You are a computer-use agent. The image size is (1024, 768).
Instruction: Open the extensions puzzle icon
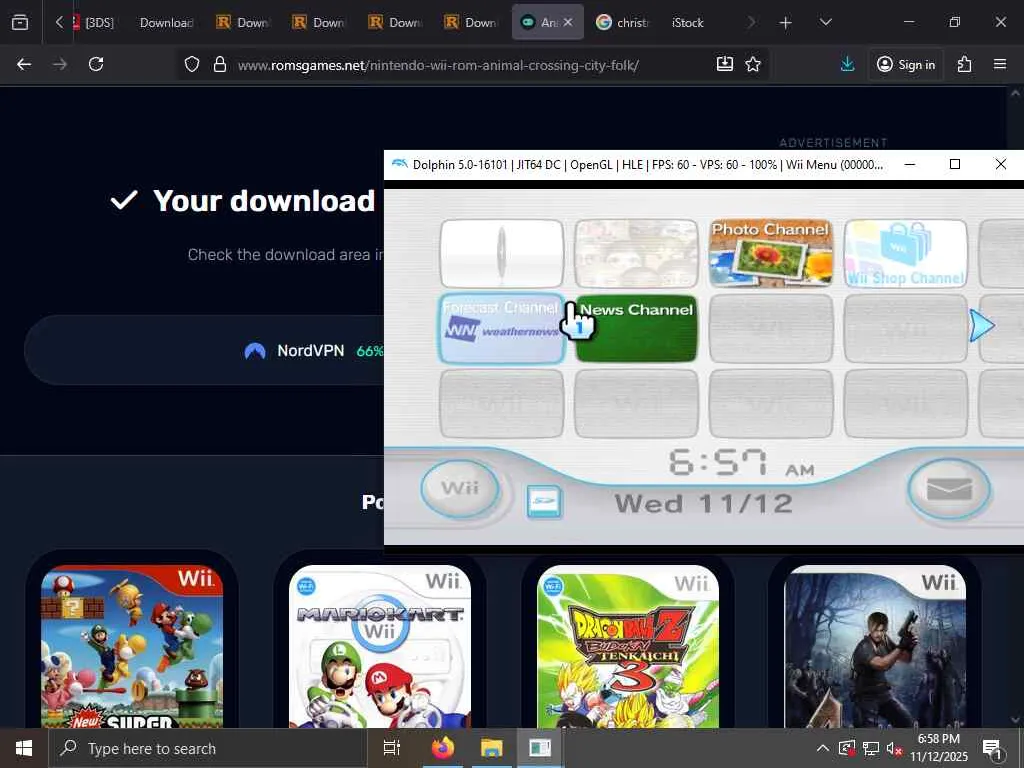coord(965,64)
